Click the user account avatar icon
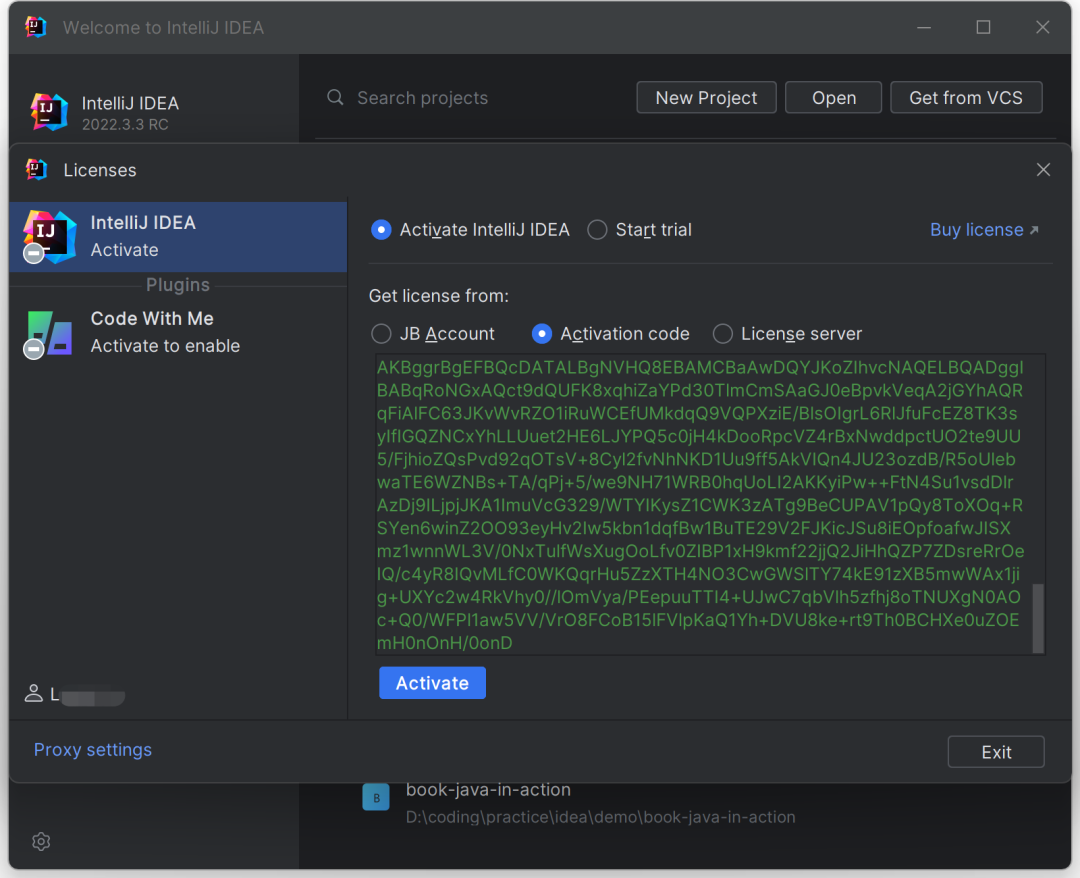The height and width of the screenshot is (878, 1080). 34,693
